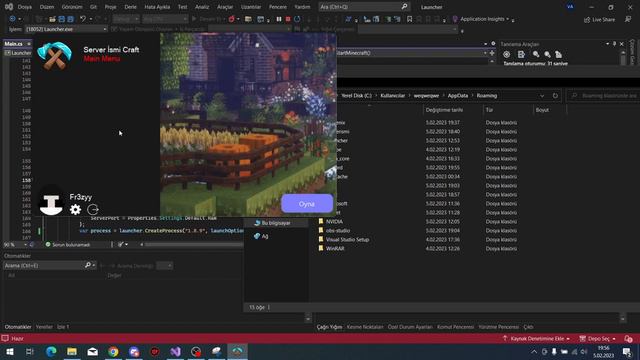Click the Live Share button
The image size is (640, 360).
(x=599, y=20)
